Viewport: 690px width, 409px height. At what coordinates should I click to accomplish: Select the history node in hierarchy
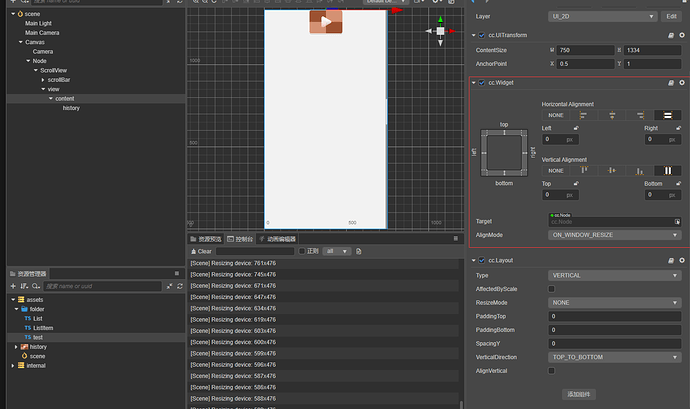[x=71, y=108]
